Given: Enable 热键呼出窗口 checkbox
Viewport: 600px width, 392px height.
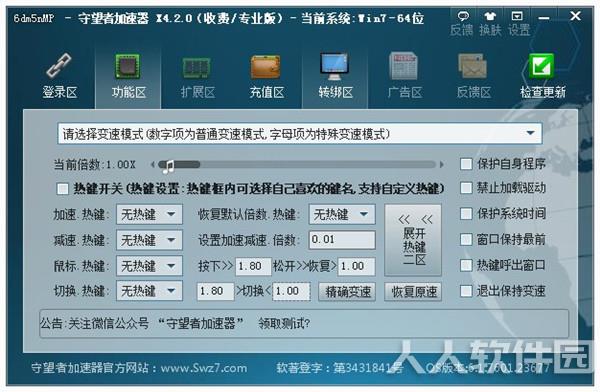Looking at the screenshot, I should pos(466,265).
